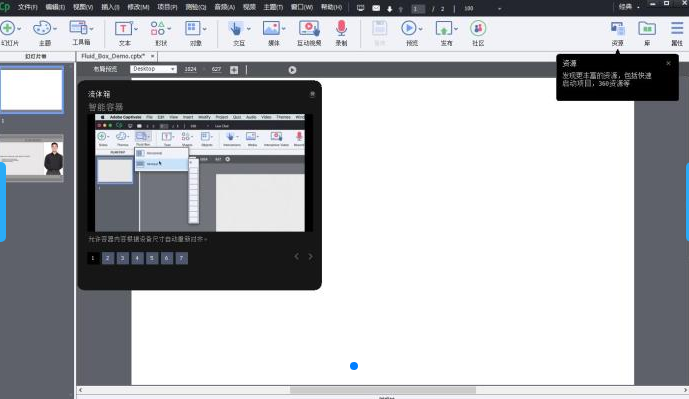689x399 pixels.
Task: Go to tutorial page 7
Action: pyautogui.click(x=181, y=258)
